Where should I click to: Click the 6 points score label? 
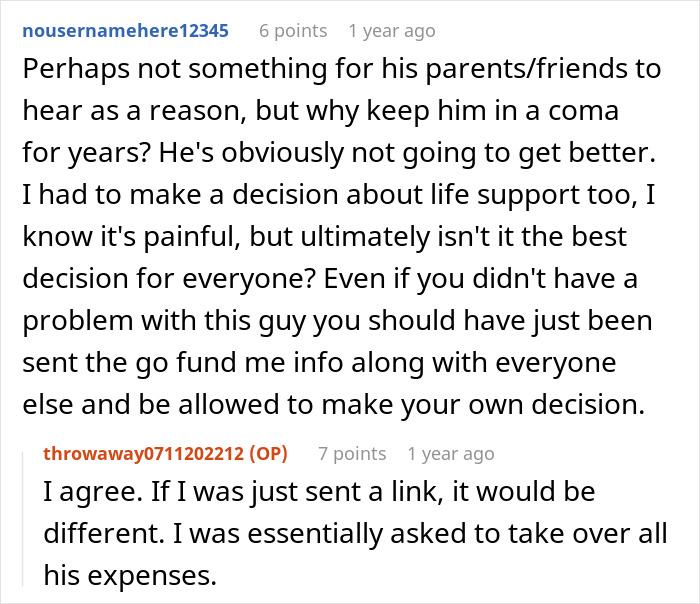(293, 31)
